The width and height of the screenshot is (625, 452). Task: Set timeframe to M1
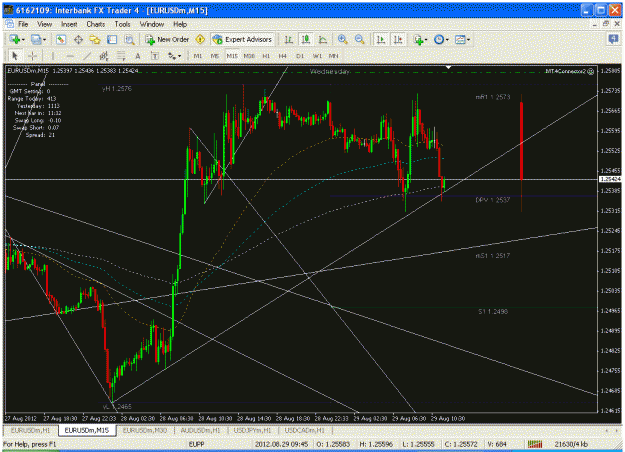[x=198, y=56]
